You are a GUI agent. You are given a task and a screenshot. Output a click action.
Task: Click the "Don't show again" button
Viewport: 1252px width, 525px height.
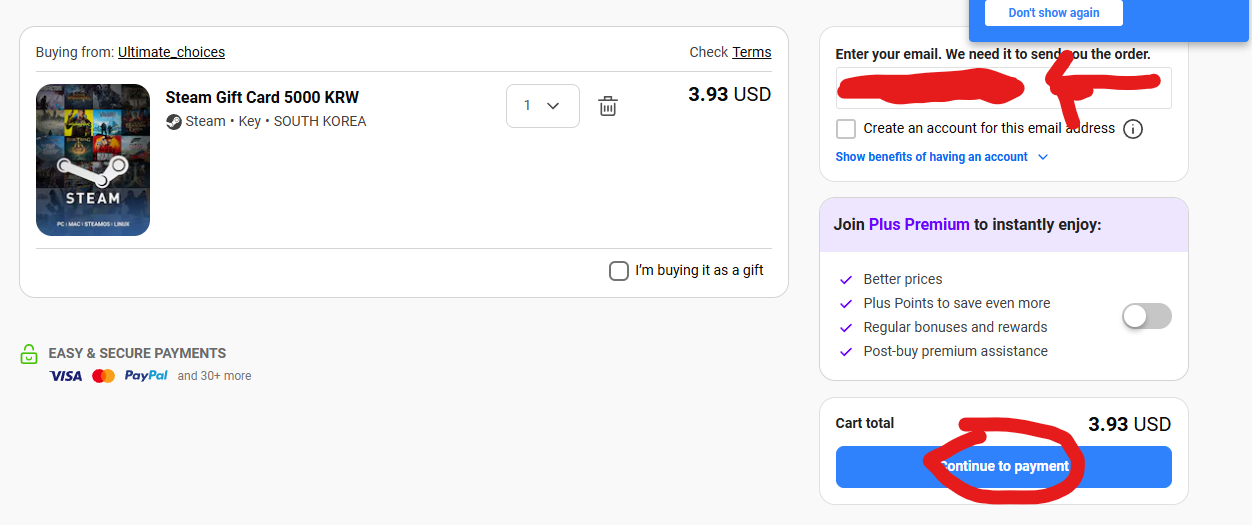click(x=1054, y=13)
